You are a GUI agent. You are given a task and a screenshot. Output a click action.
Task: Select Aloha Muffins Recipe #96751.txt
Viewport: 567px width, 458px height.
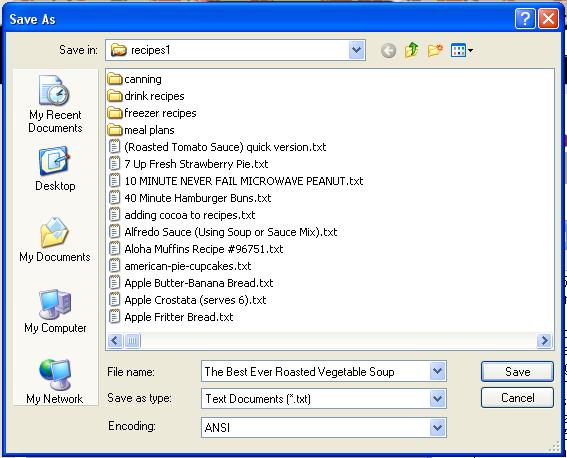[x=196, y=249]
